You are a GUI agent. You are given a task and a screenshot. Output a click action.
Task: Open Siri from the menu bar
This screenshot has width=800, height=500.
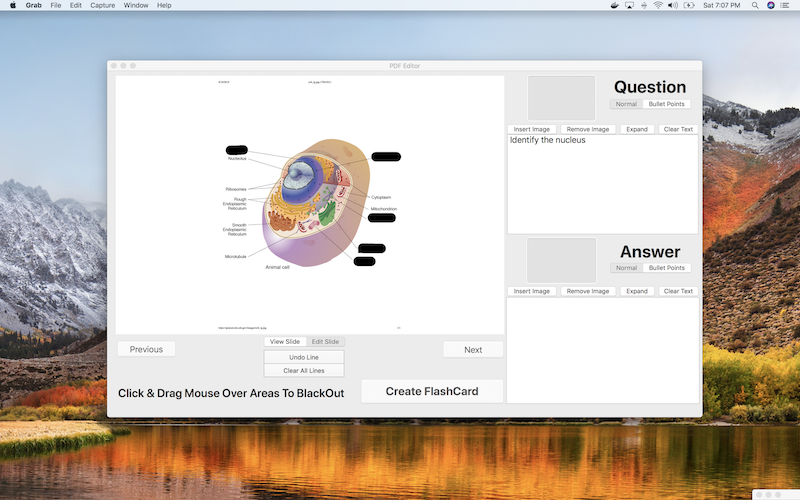[x=770, y=5]
